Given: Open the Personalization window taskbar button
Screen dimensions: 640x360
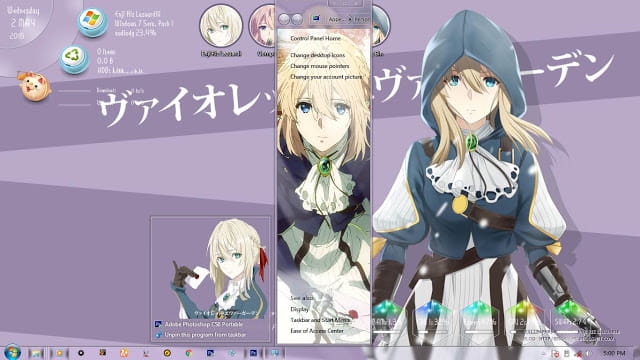Looking at the screenshot, I should (x=275, y=353).
